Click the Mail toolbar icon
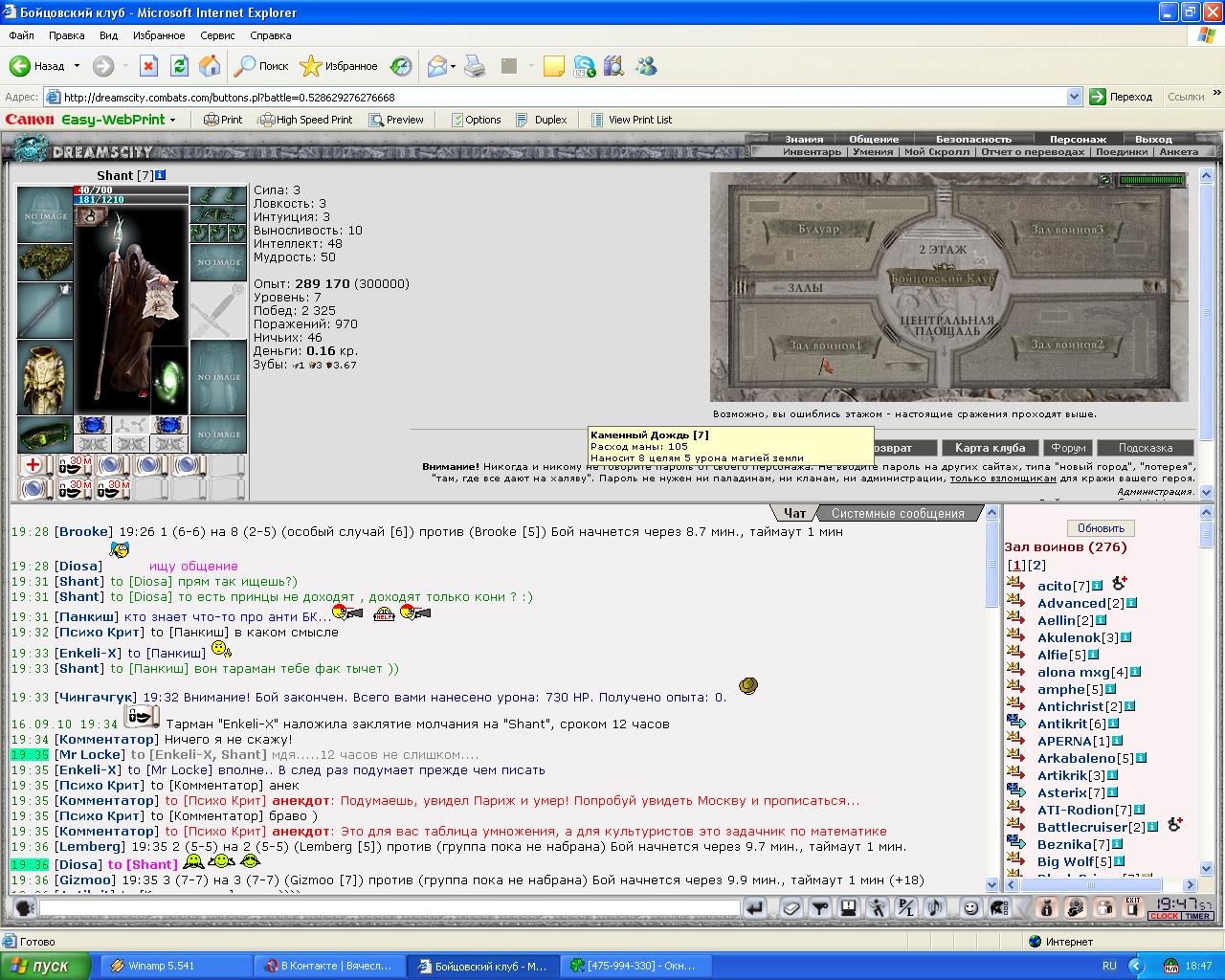Viewport: 1225px width, 980px height. (436, 66)
